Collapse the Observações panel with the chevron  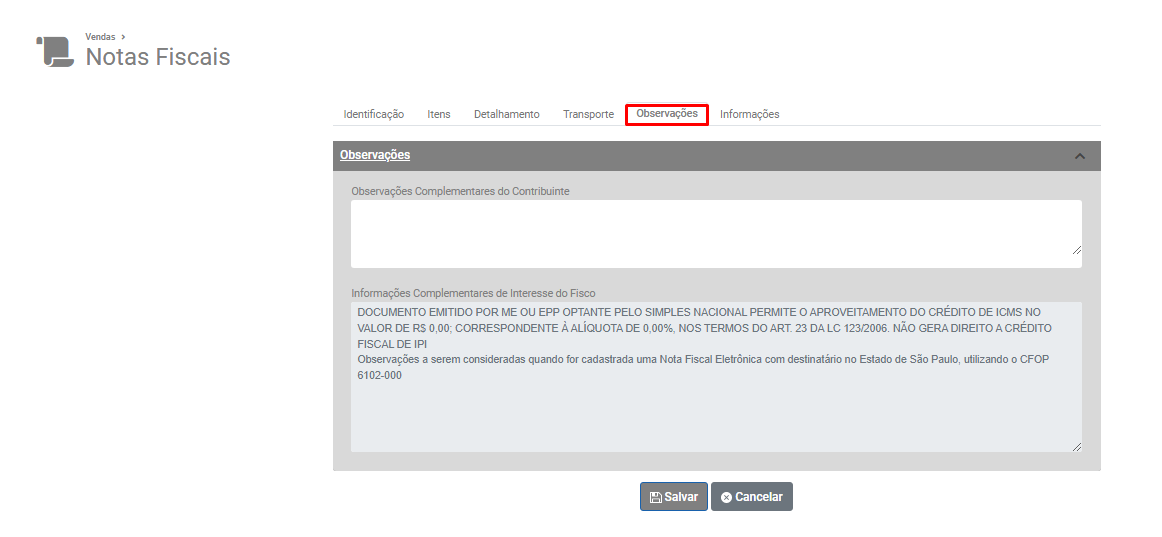pyautogui.click(x=1080, y=156)
